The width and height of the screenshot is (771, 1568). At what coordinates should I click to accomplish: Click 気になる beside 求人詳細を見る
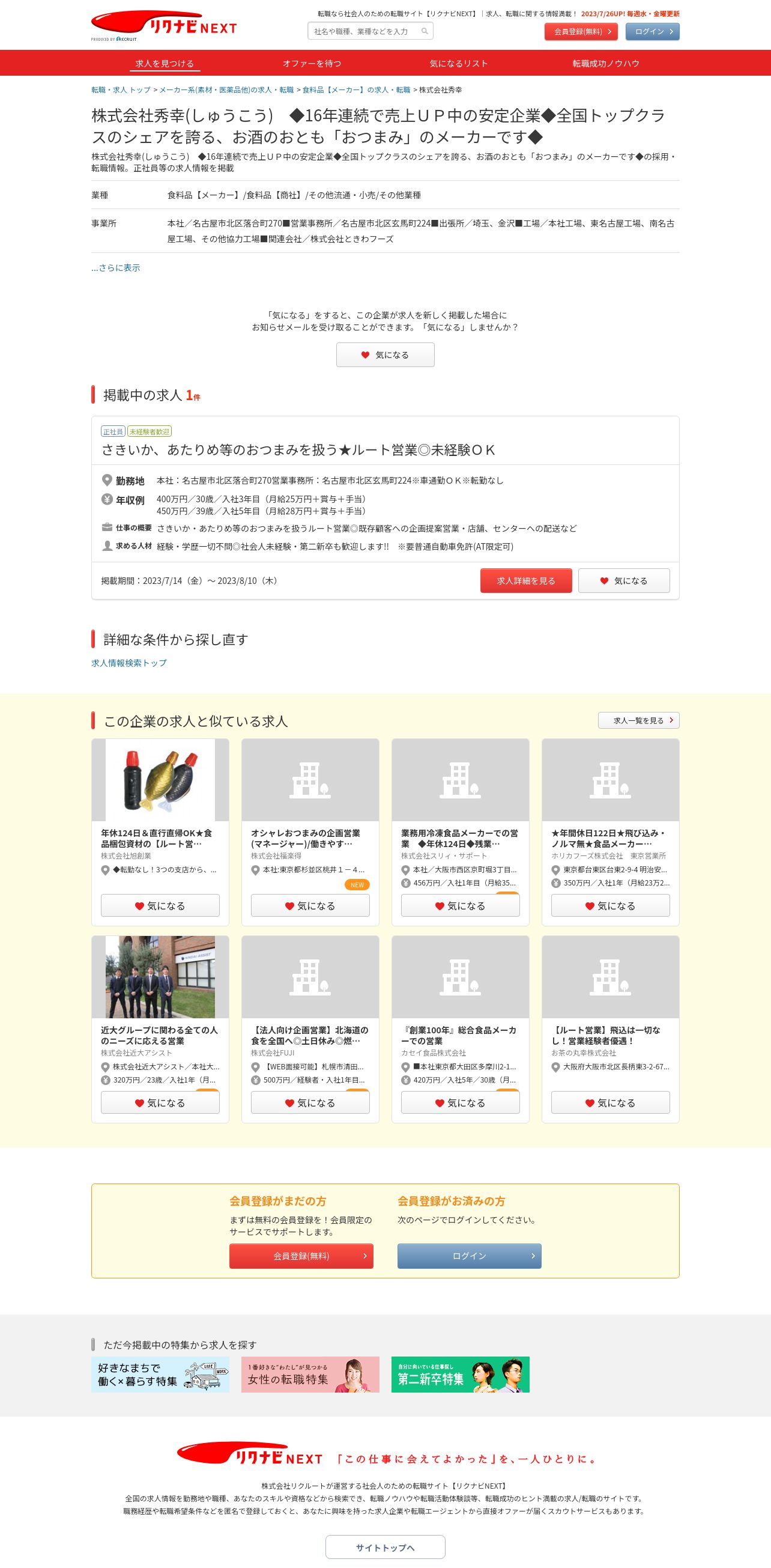coord(624,581)
